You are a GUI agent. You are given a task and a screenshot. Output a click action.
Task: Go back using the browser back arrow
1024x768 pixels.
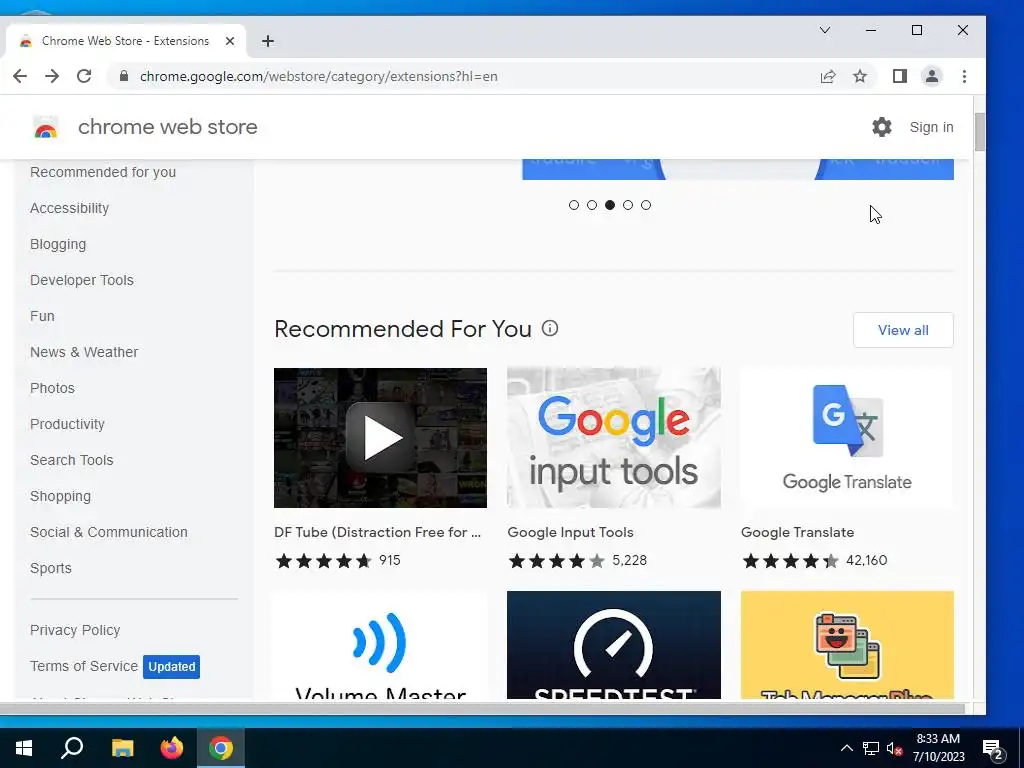coord(20,76)
